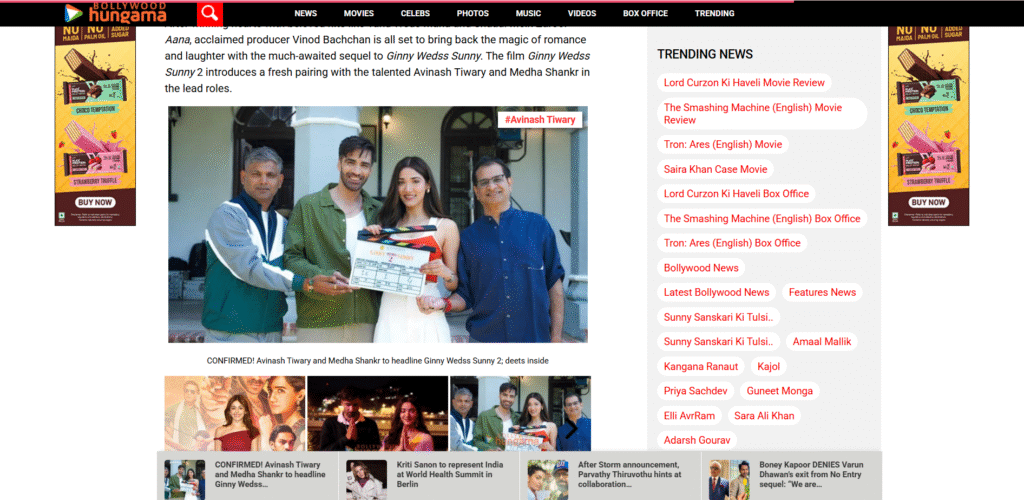Open Tron: Ares (English) Movie link
Image resolution: width=1024 pixels, height=500 pixels.
click(722, 145)
